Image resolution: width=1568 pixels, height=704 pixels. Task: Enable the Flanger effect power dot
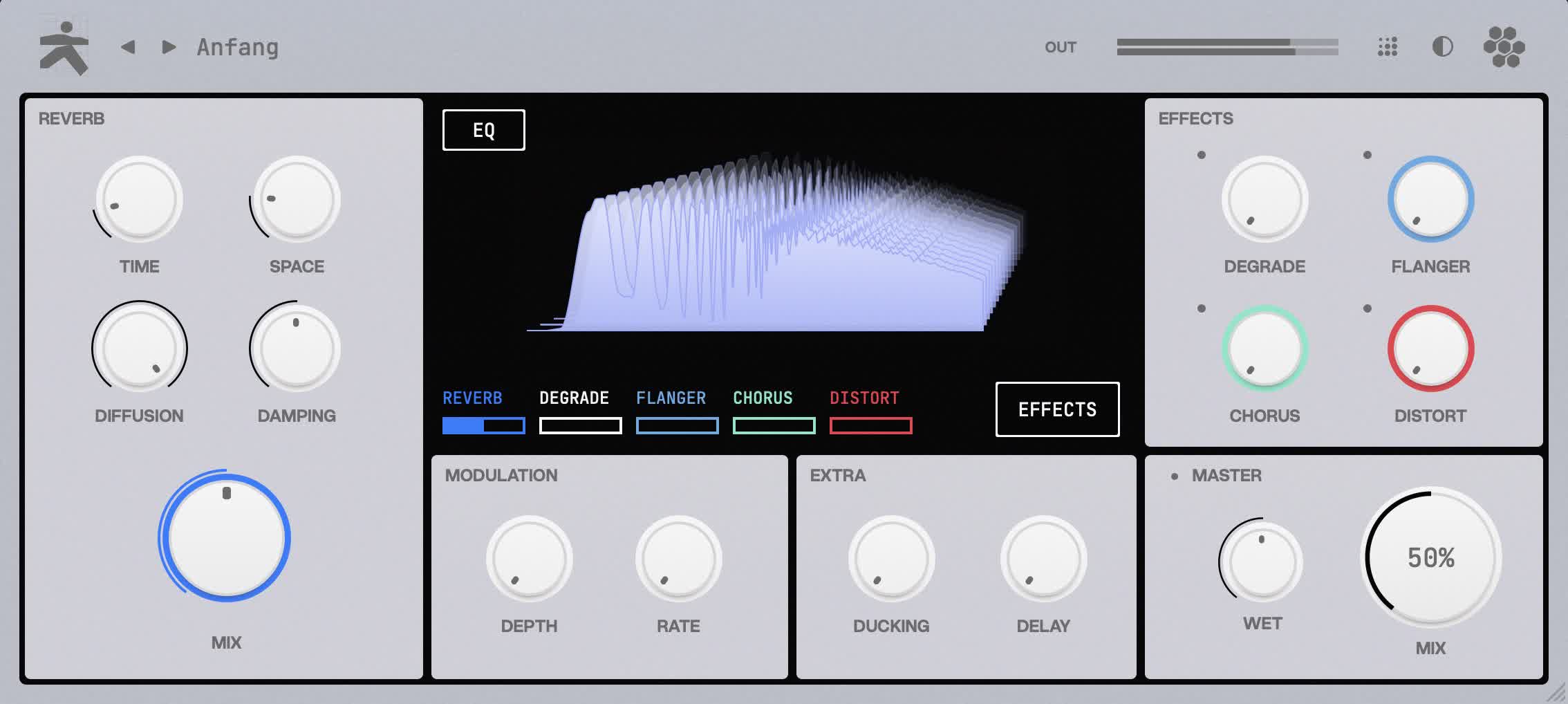[1368, 155]
